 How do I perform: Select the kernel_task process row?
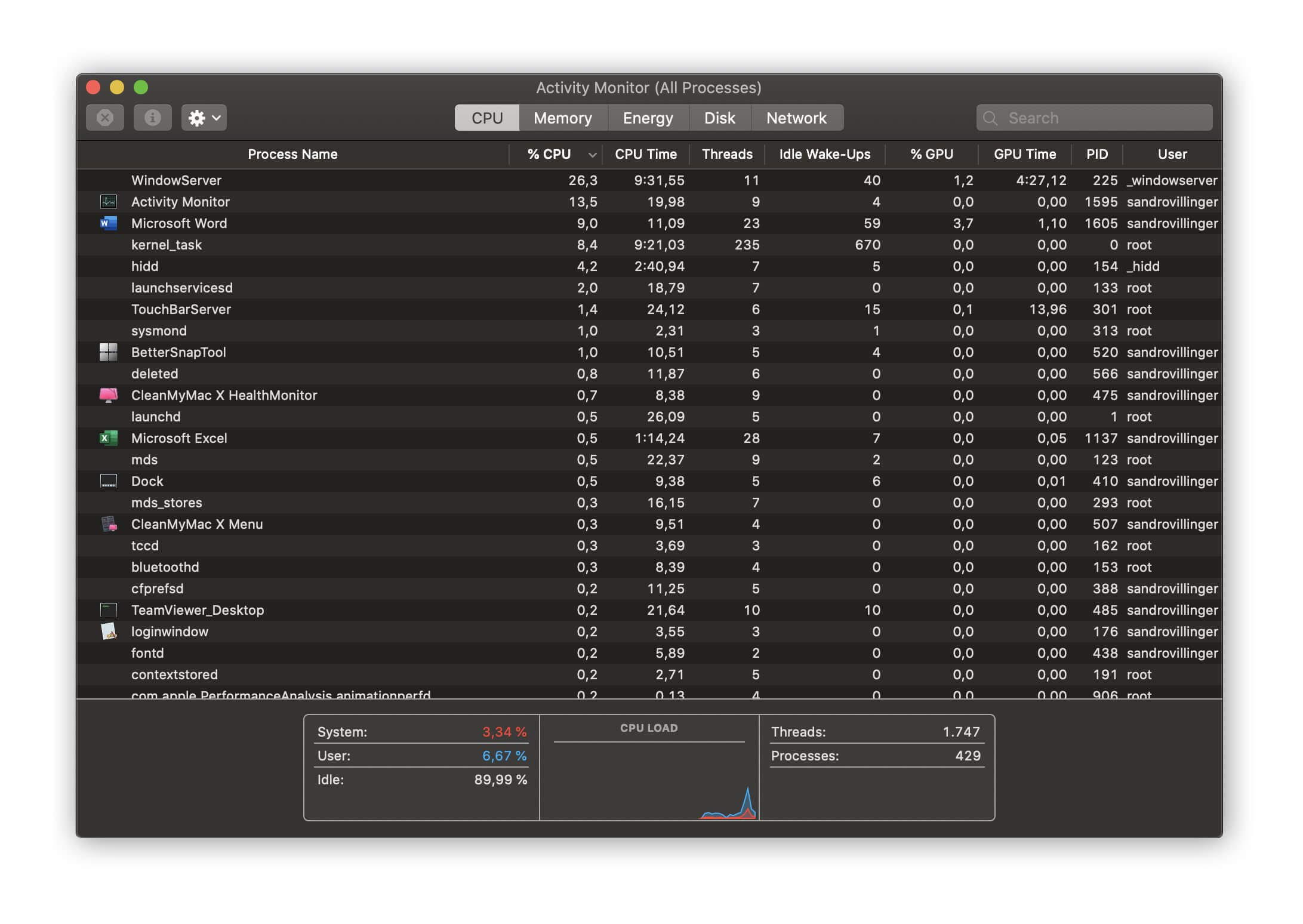point(649,245)
